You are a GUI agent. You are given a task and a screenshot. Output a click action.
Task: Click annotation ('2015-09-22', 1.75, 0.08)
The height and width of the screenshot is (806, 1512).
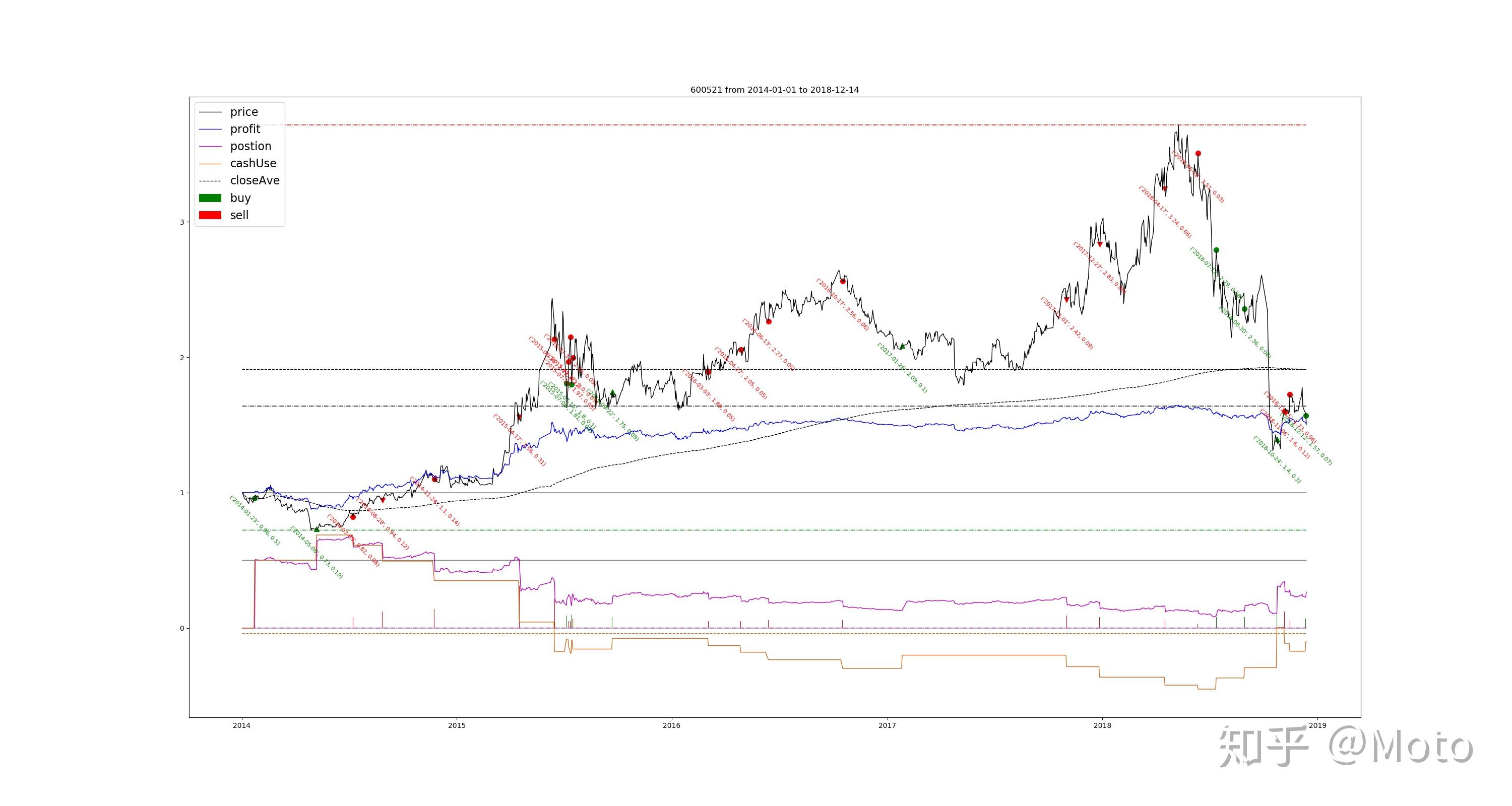click(612, 414)
